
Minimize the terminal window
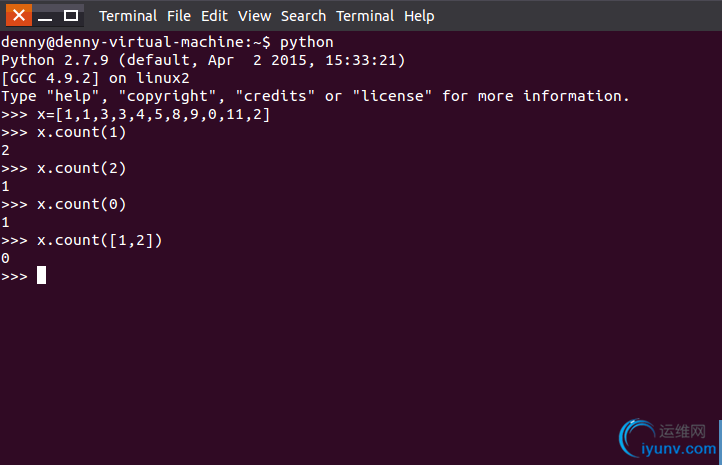pyautogui.click(x=45, y=16)
